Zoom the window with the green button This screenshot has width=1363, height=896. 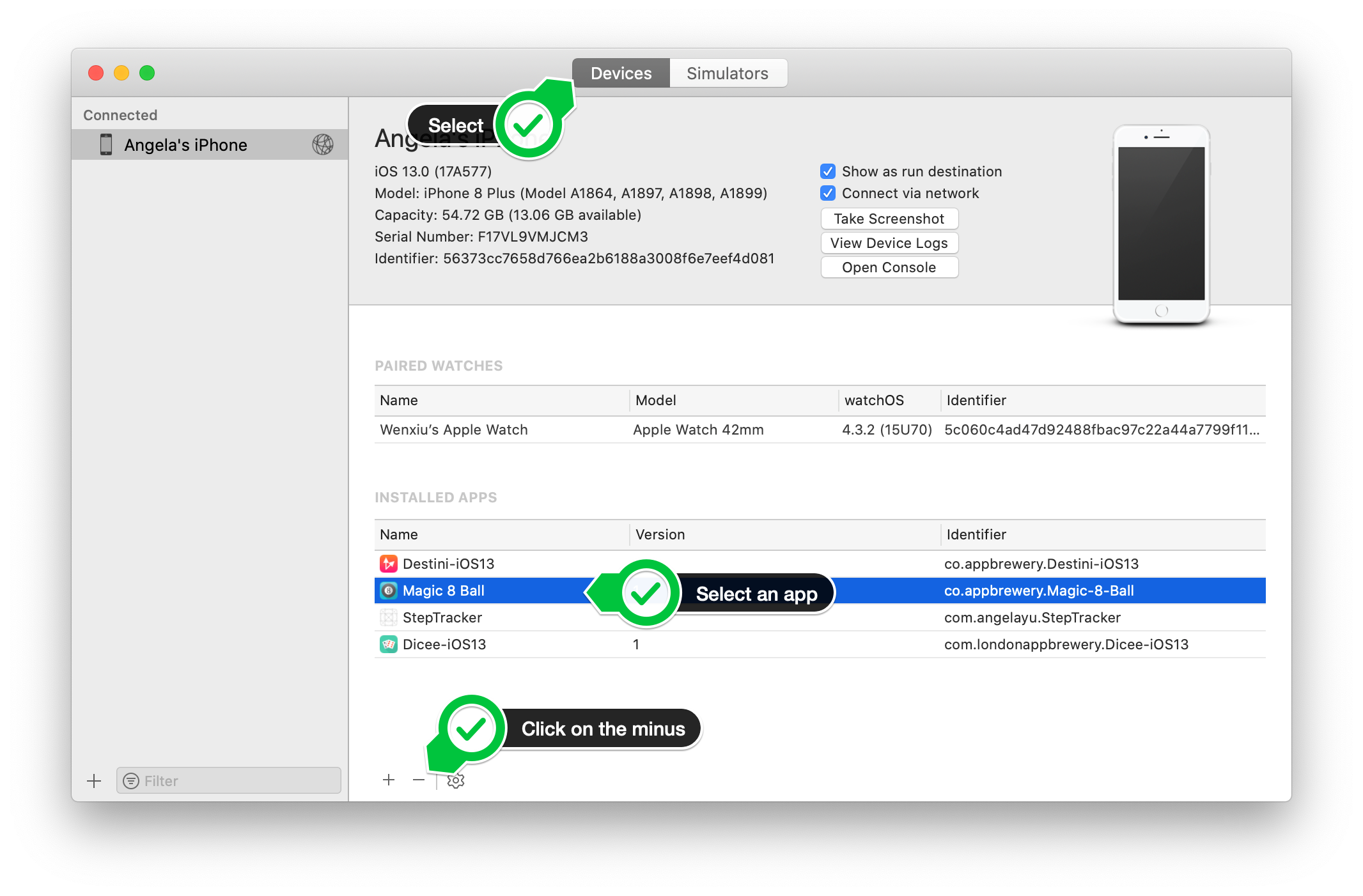tap(147, 73)
